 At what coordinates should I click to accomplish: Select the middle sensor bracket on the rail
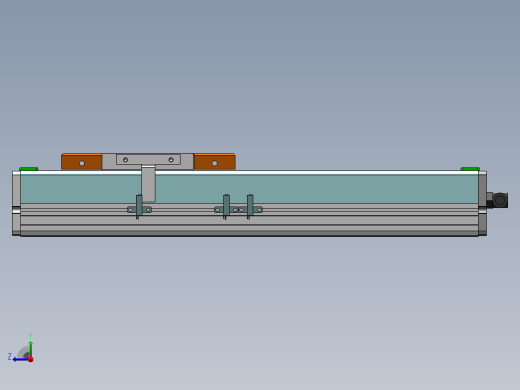point(226,207)
